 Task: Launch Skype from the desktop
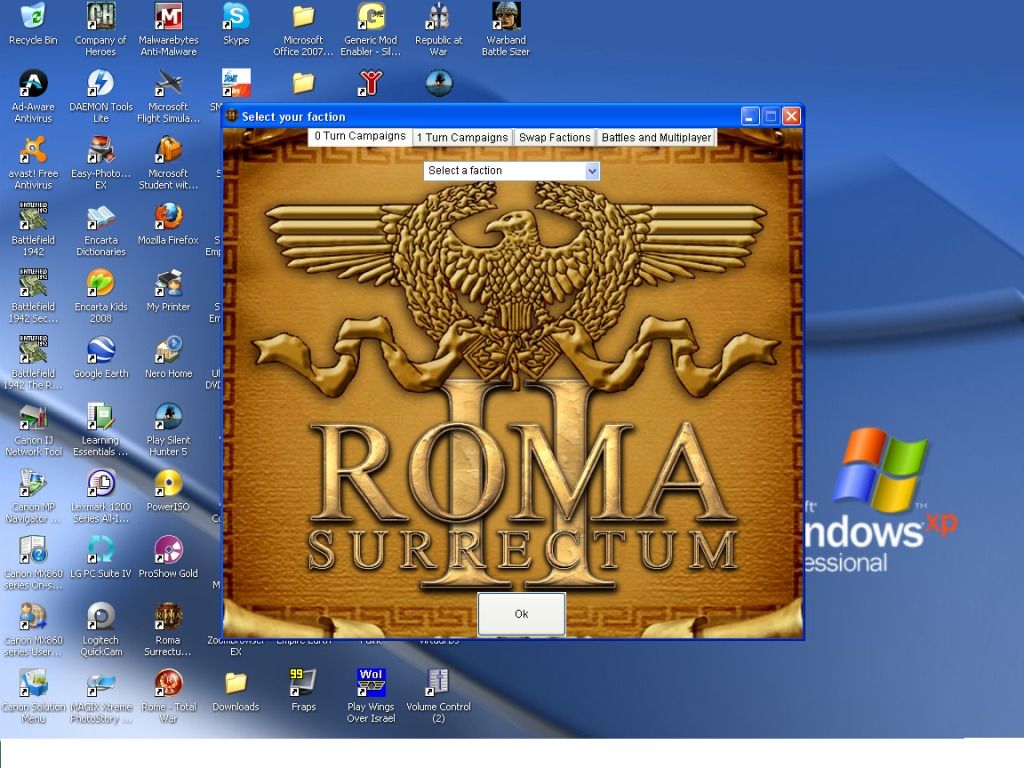click(236, 18)
